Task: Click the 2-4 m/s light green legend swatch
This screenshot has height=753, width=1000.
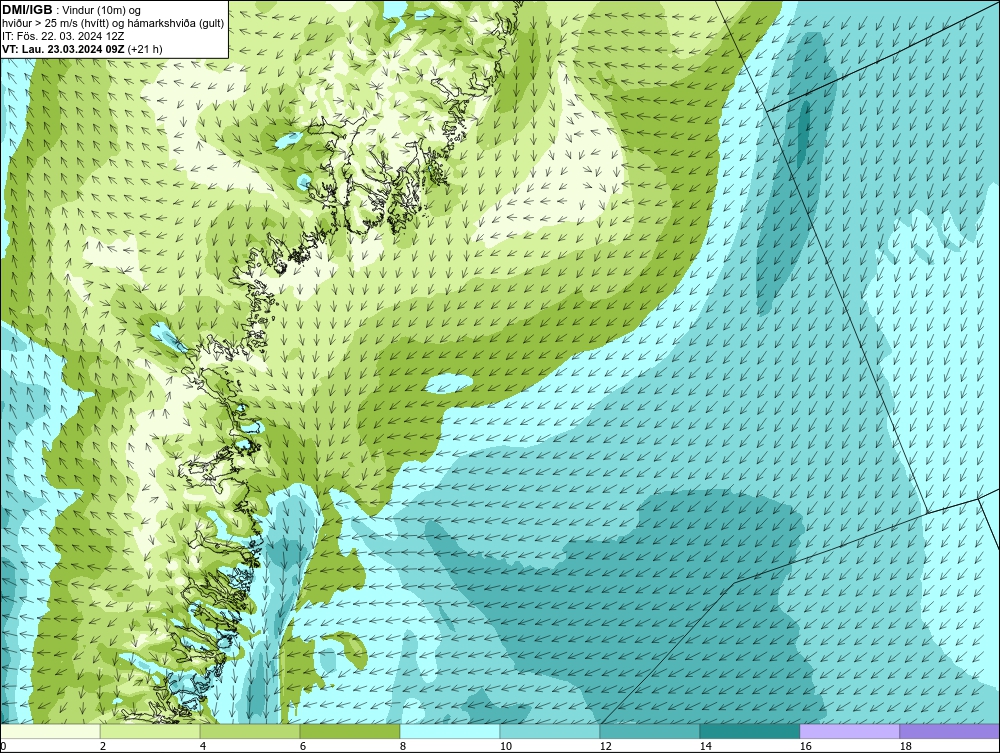Action: click(x=150, y=731)
